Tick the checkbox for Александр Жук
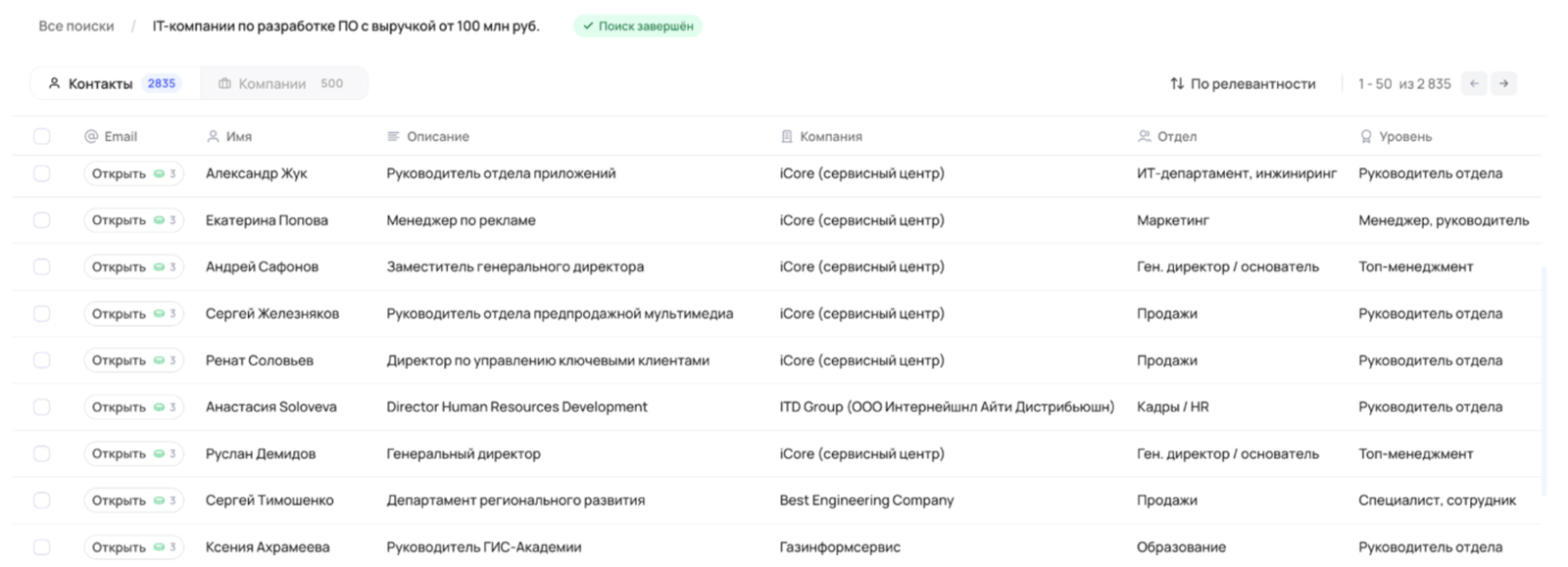The image size is (1568, 567). 41,173
